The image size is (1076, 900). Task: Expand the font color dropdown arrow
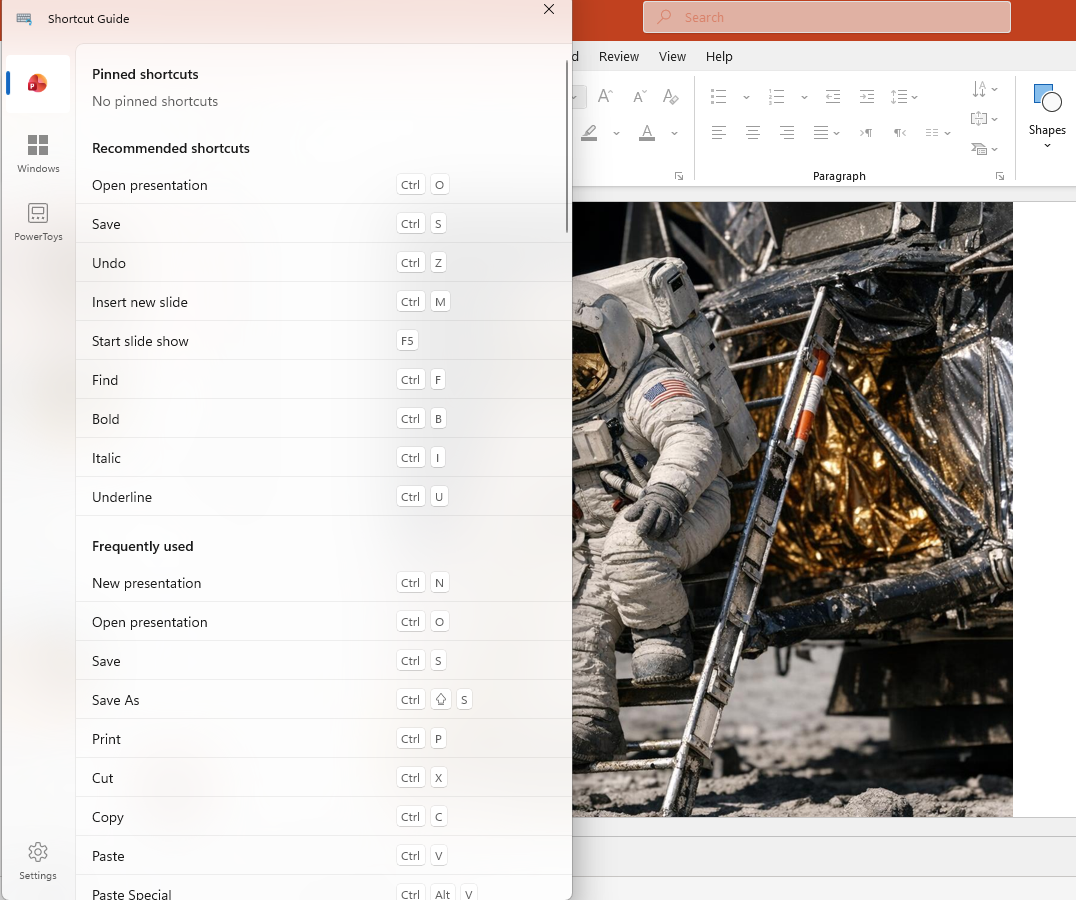click(675, 133)
